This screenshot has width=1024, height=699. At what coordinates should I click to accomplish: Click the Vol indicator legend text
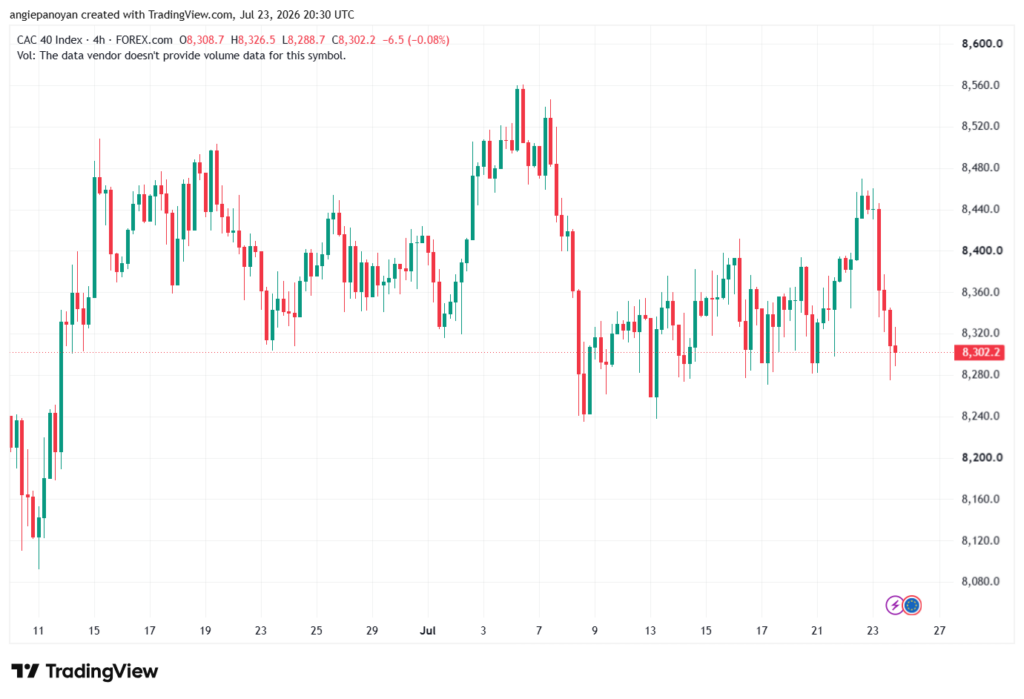click(181, 56)
